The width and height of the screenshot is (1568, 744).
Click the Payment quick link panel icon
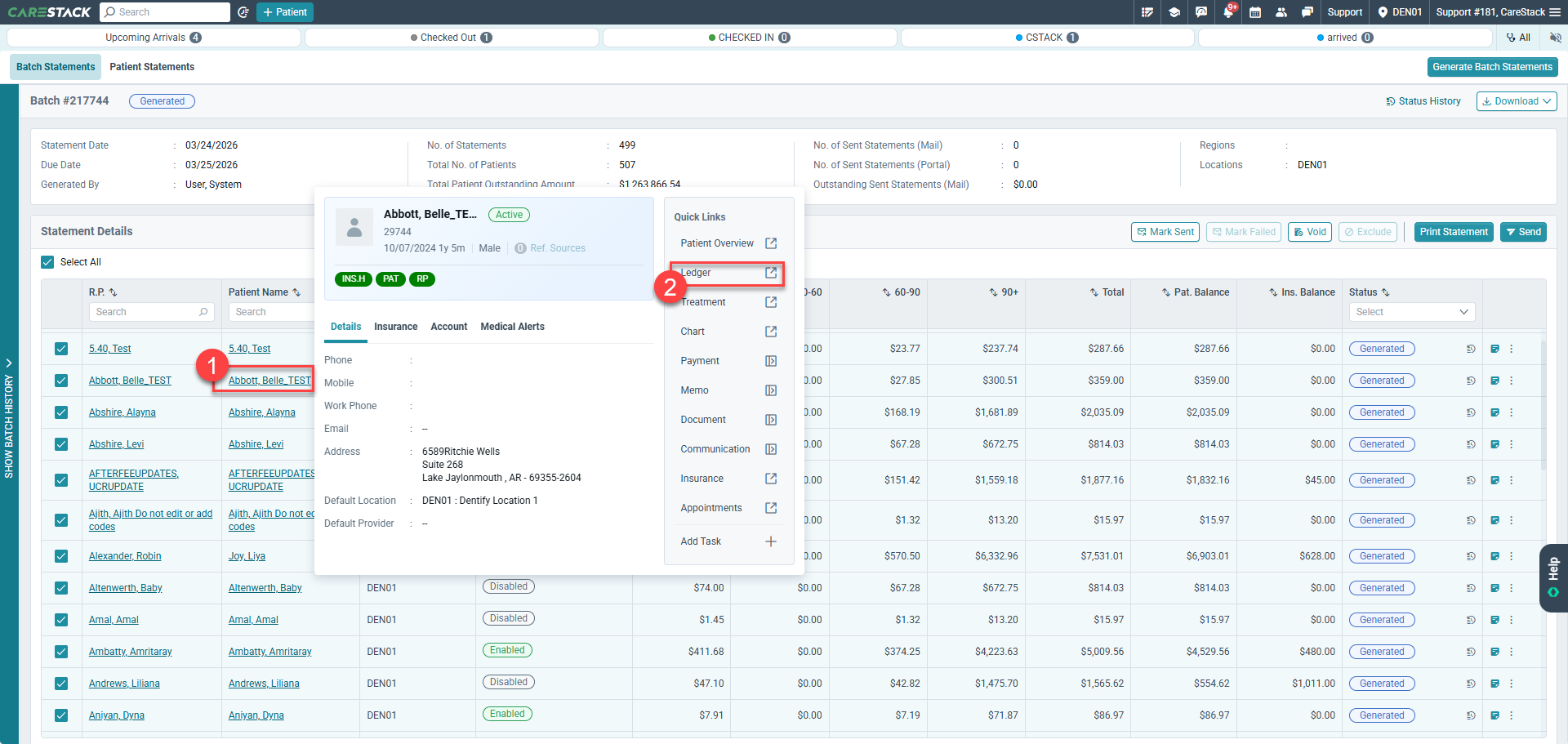coord(770,361)
